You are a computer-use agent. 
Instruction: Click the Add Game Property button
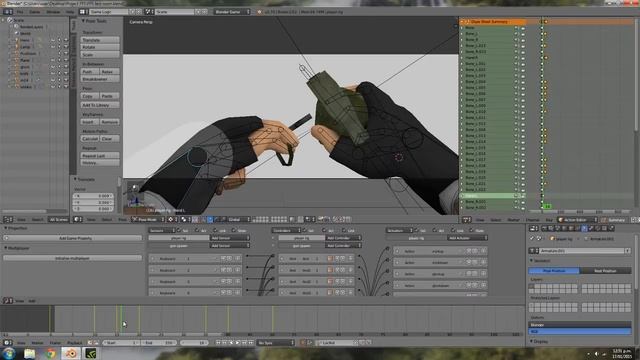[x=73, y=238]
